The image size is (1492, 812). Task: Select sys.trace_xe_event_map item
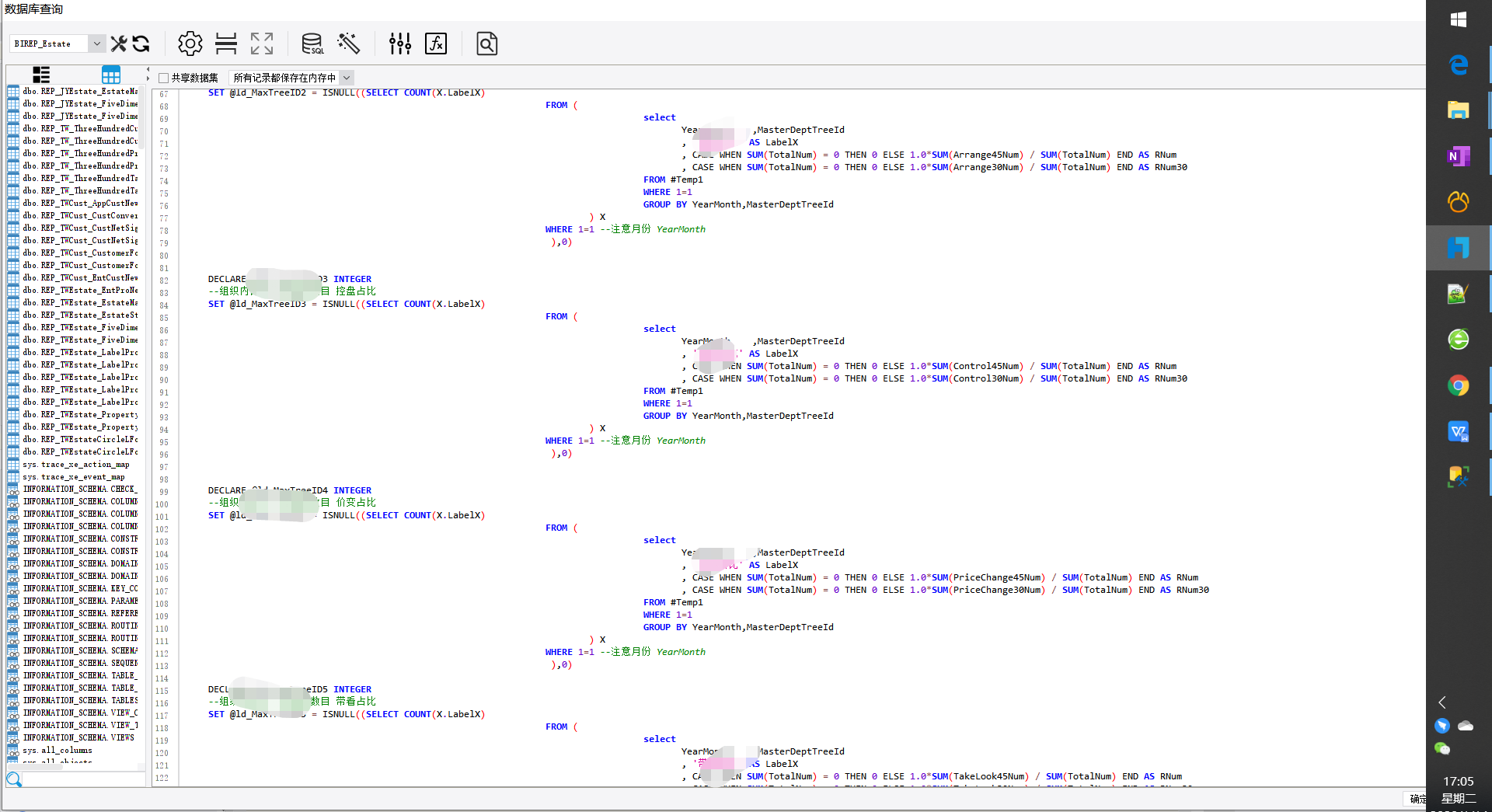tap(74, 477)
